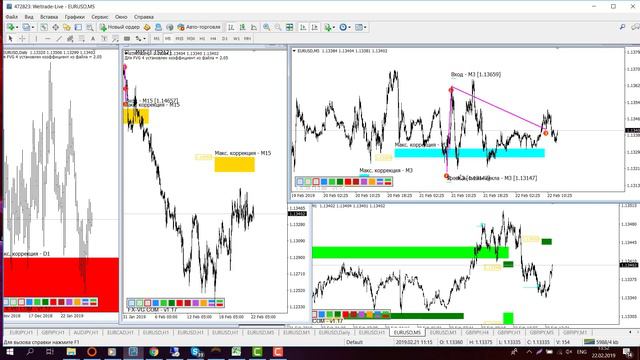Toggle chart shift from the toolbar

(x=315, y=27)
